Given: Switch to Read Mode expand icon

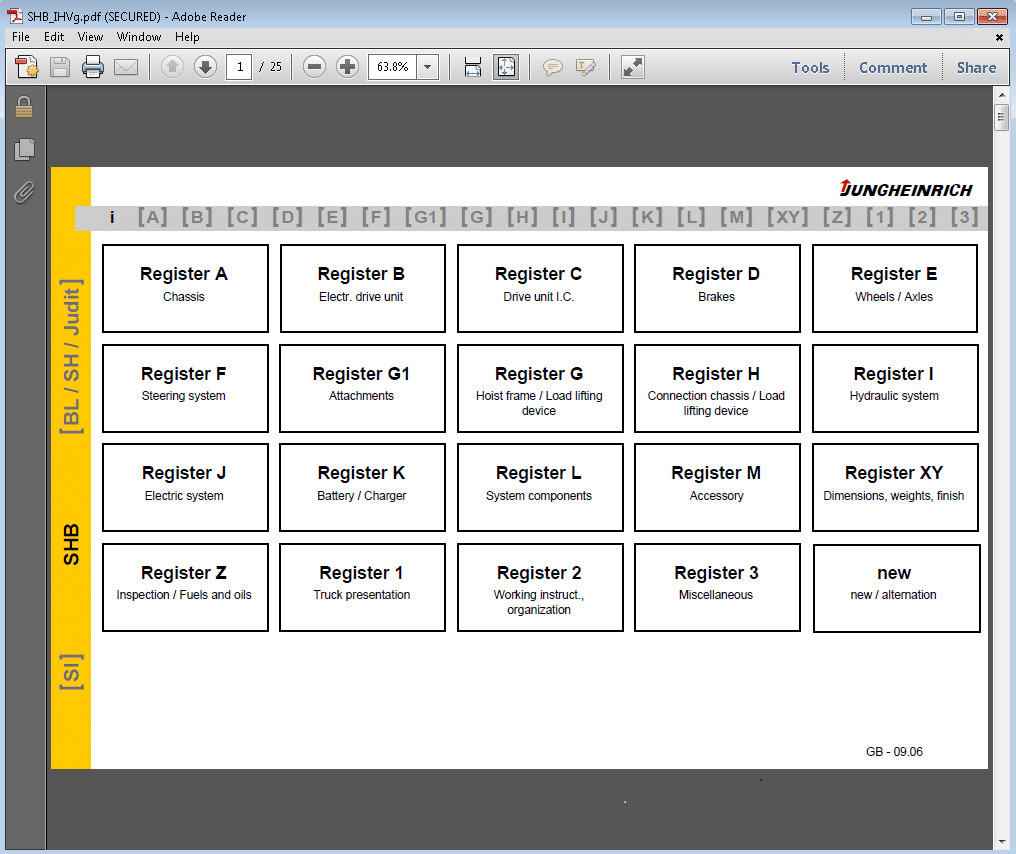Looking at the screenshot, I should pyautogui.click(x=632, y=67).
